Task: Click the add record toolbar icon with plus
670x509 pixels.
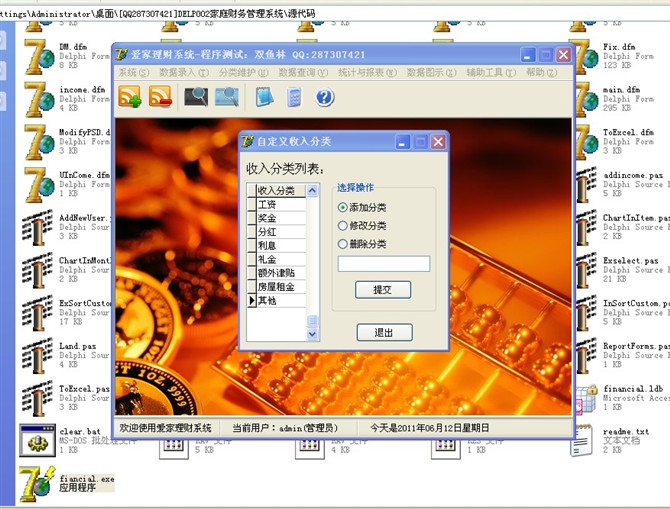Action: (x=130, y=97)
